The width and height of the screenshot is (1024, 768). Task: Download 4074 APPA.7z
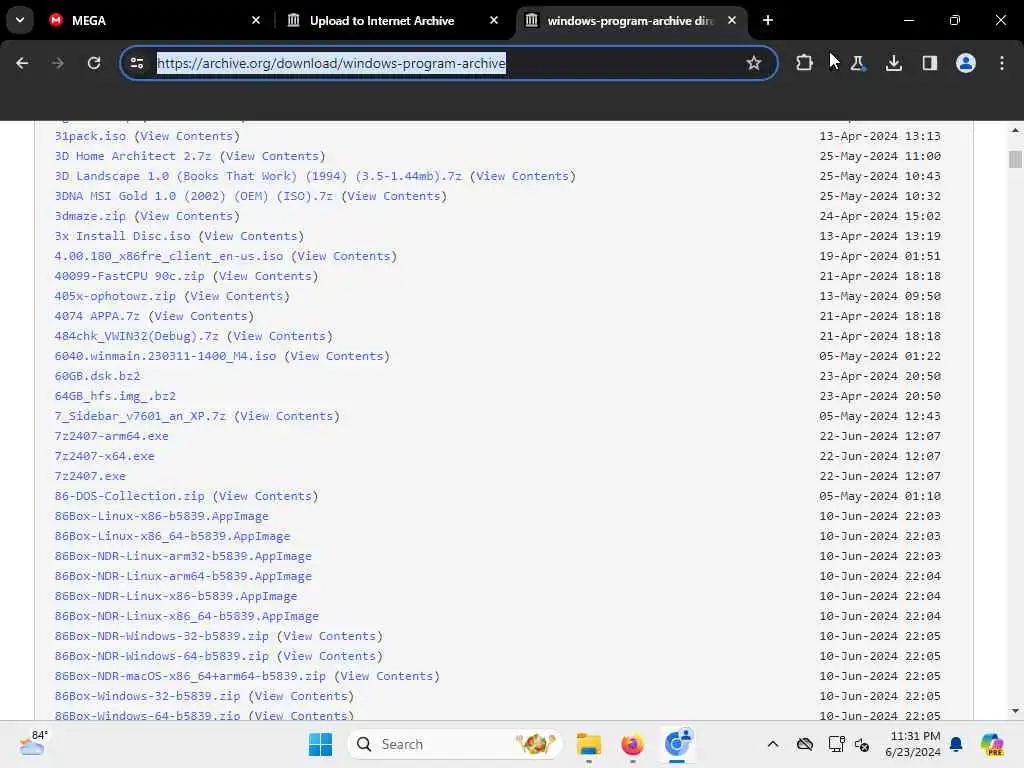point(97,316)
